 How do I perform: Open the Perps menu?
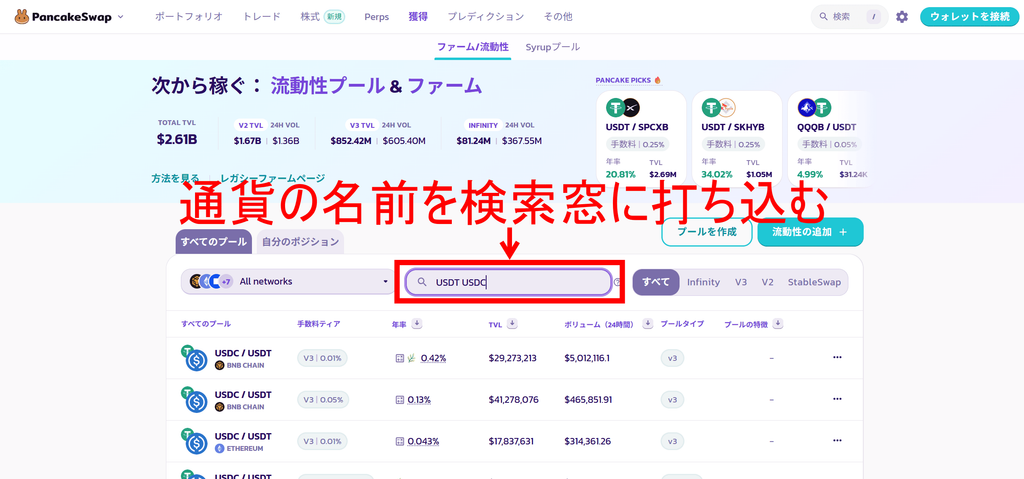376,17
